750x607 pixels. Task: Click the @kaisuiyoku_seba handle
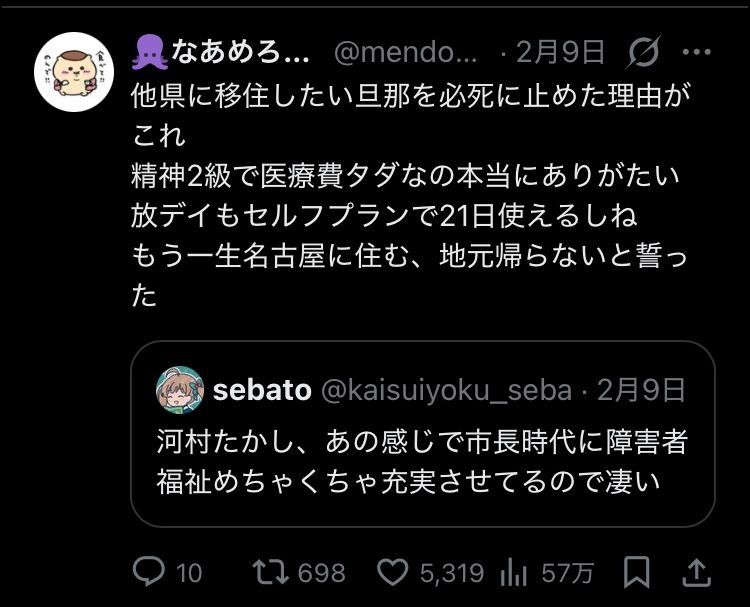(445, 389)
